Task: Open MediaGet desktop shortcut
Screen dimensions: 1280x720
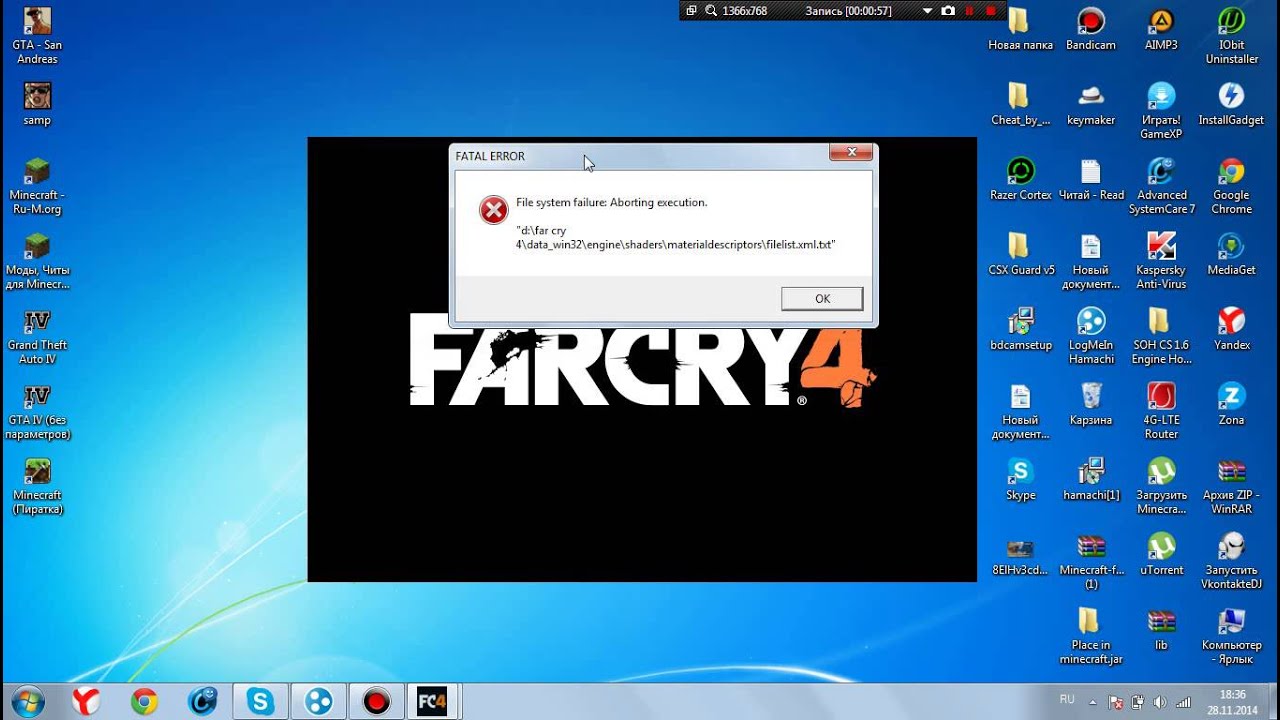Action: [1231, 254]
